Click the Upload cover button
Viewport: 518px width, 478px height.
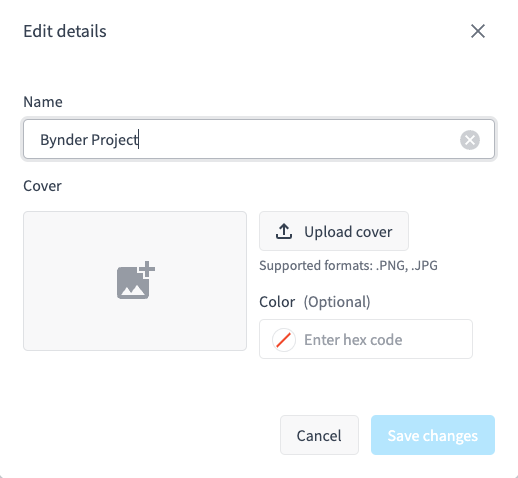tap(334, 231)
